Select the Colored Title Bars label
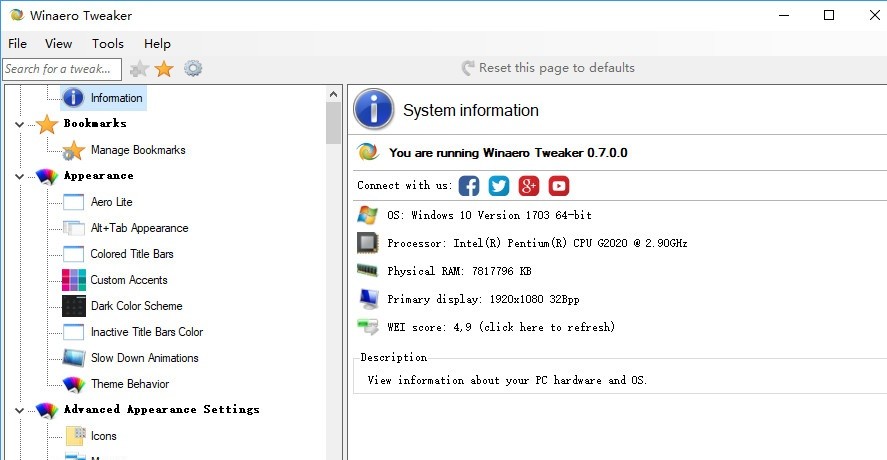Image resolution: width=887 pixels, height=460 pixels. pos(132,254)
